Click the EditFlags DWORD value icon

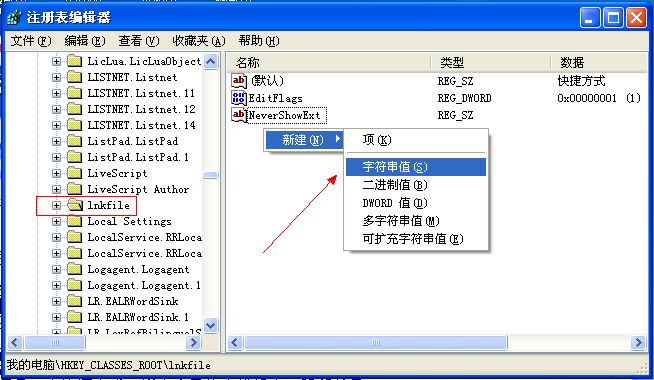click(239, 98)
